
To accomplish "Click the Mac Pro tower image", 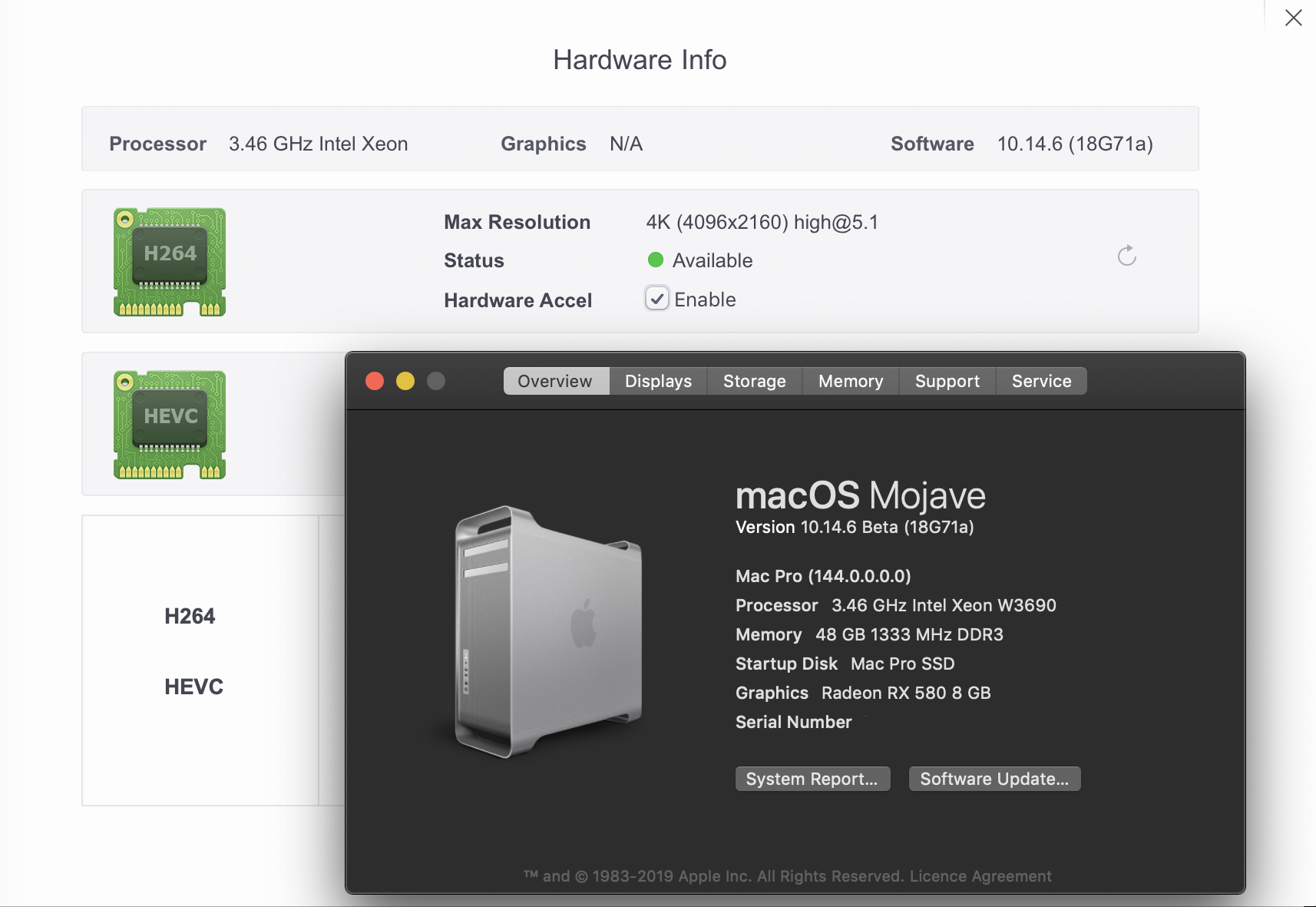I will pos(549,631).
